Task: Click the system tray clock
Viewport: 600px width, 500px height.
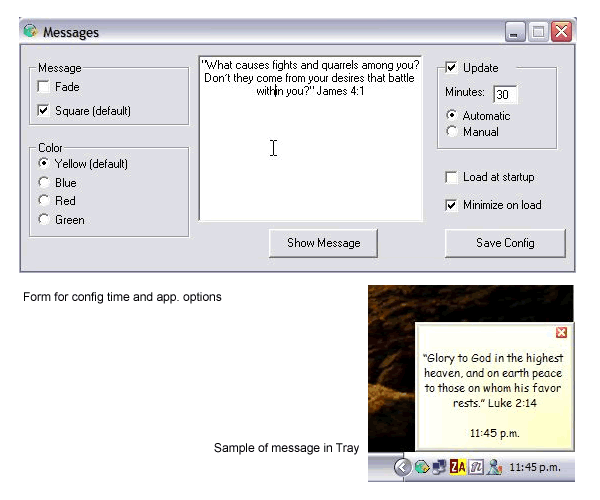Action: pyautogui.click(x=535, y=467)
